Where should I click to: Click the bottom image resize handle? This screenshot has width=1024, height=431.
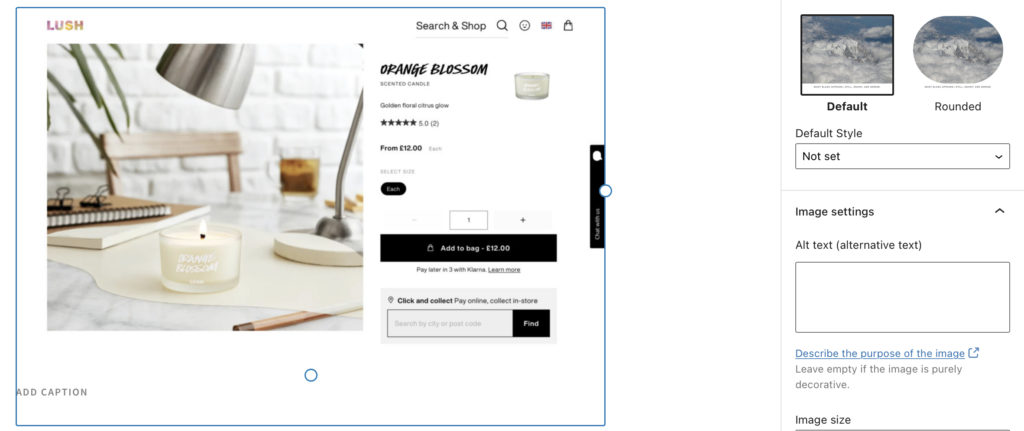[311, 375]
